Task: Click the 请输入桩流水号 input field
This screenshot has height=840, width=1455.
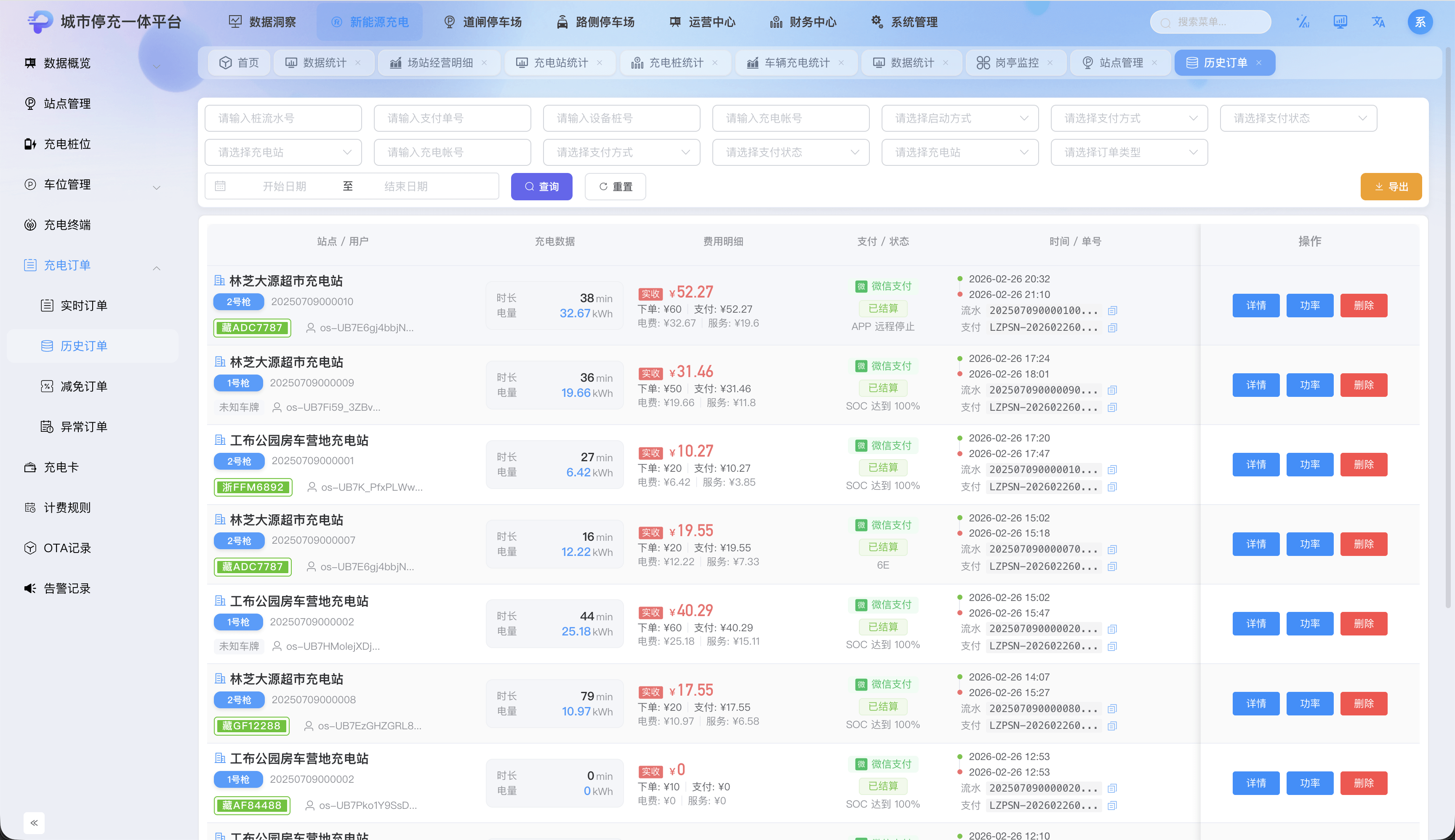Action: [x=283, y=118]
